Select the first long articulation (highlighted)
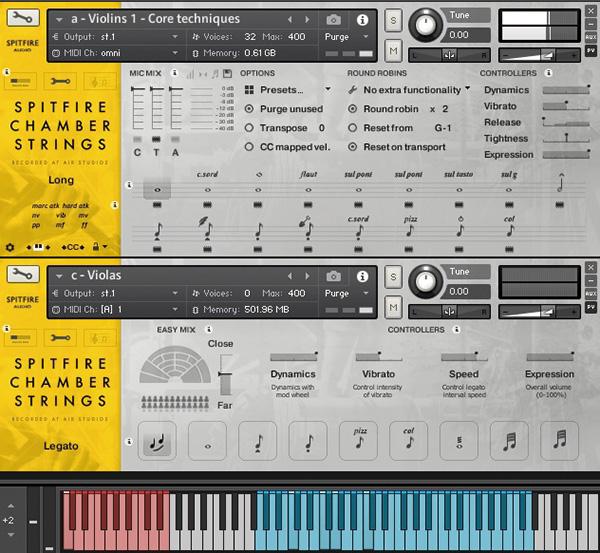The width and height of the screenshot is (600, 553). click(157, 189)
